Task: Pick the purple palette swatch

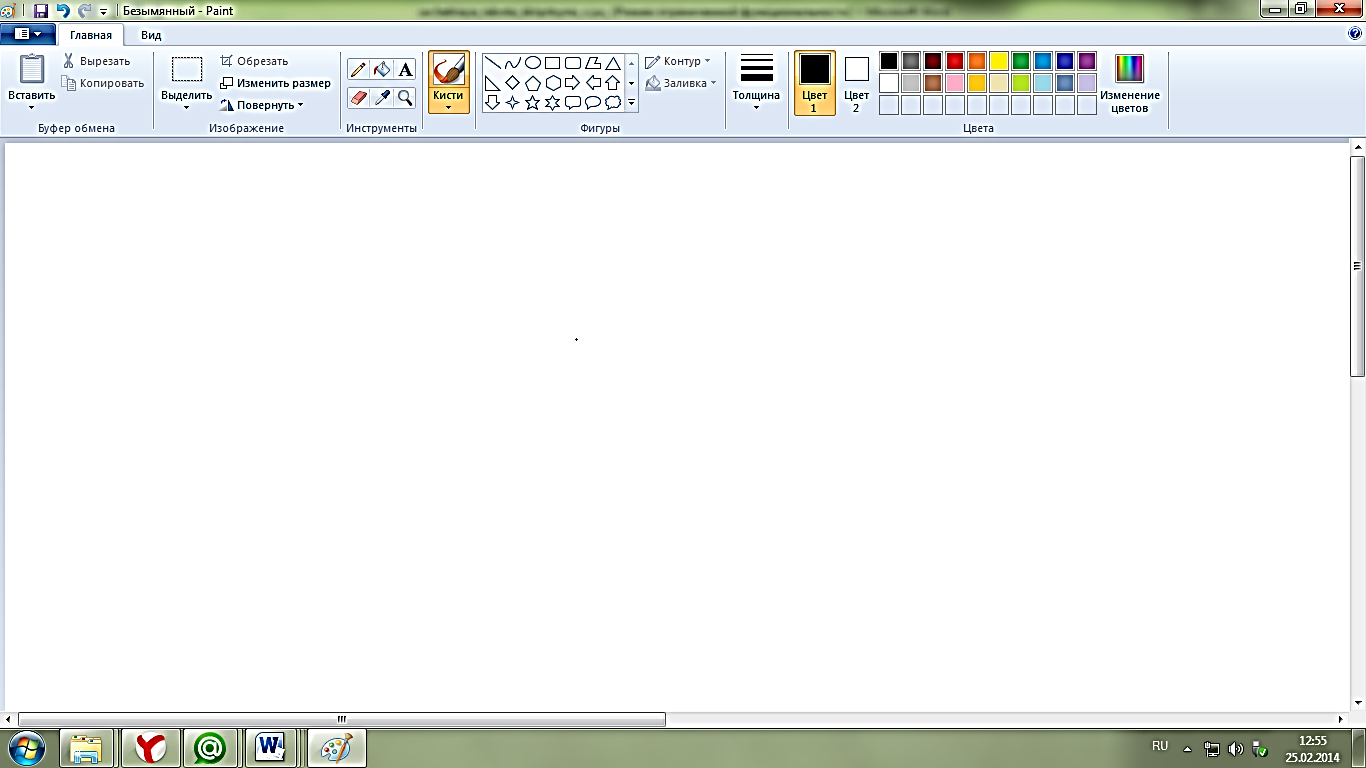Action: [1087, 61]
